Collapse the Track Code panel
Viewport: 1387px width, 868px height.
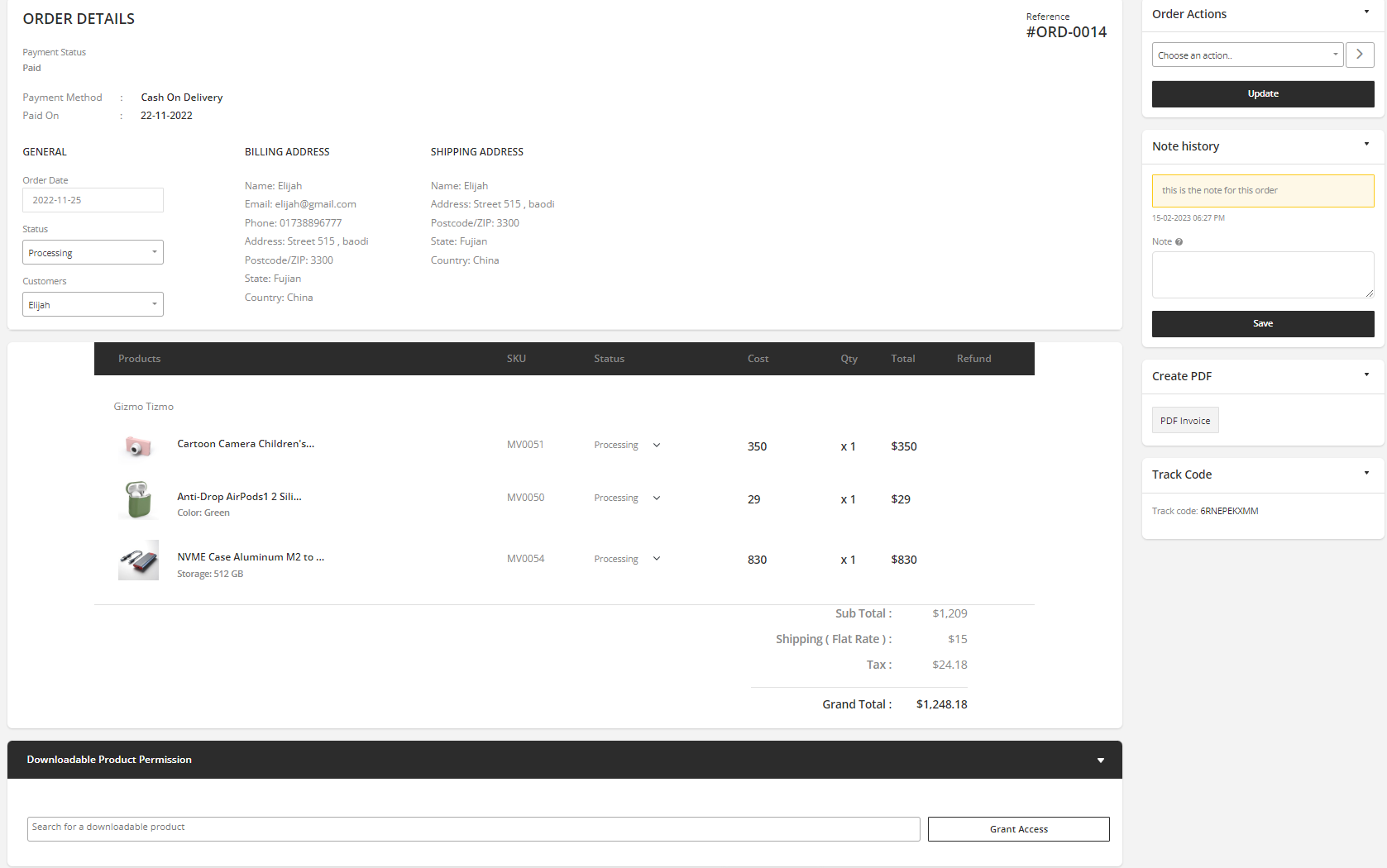pyautogui.click(x=1365, y=473)
